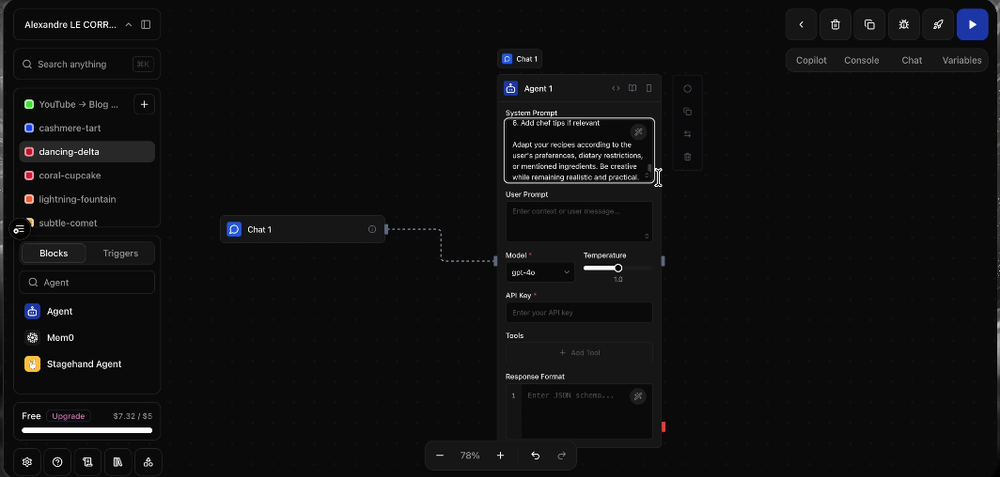Image resolution: width=1000 pixels, height=477 pixels.
Task: Flip Agent 1 handles with swap arrows icon
Action: [688, 134]
